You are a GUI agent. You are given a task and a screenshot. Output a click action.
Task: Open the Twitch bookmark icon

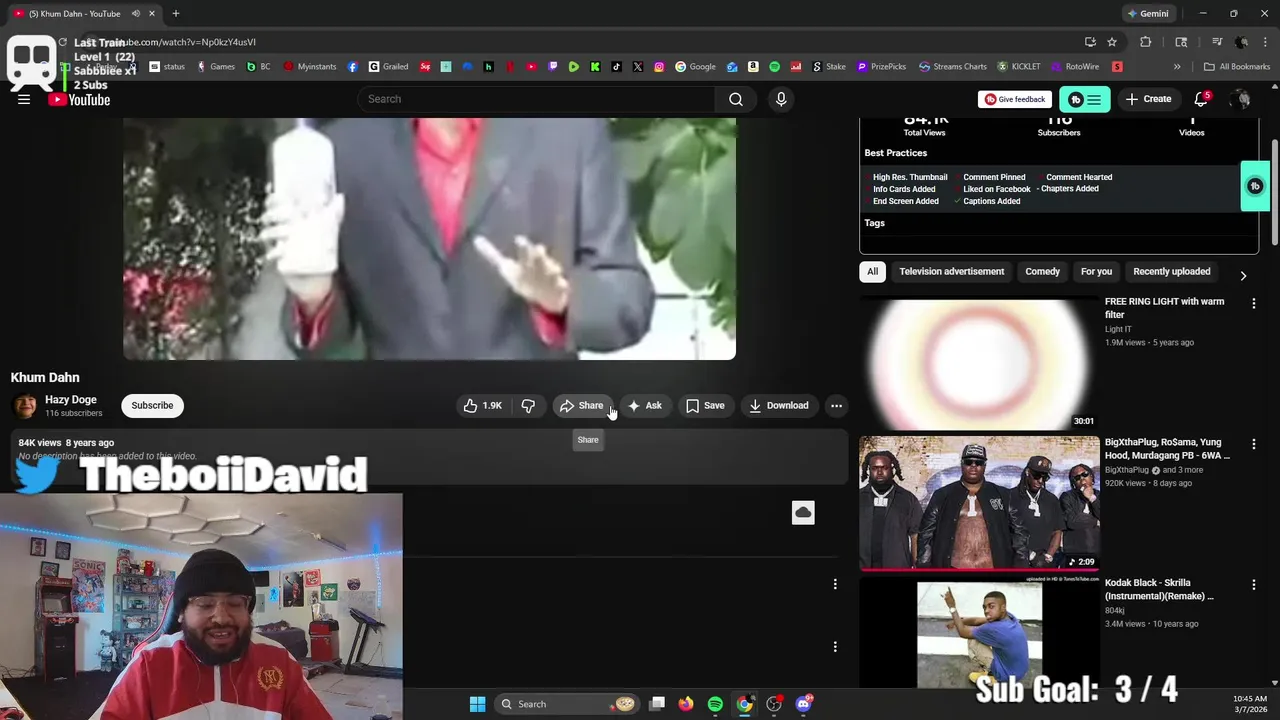click(553, 67)
